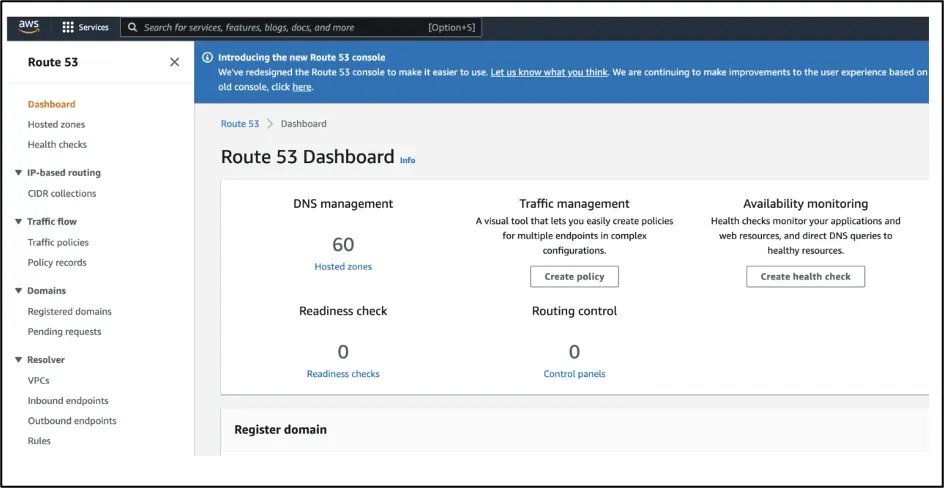This screenshot has width=945, height=489.
Task: Focus the services search field
Action: (x=301, y=28)
